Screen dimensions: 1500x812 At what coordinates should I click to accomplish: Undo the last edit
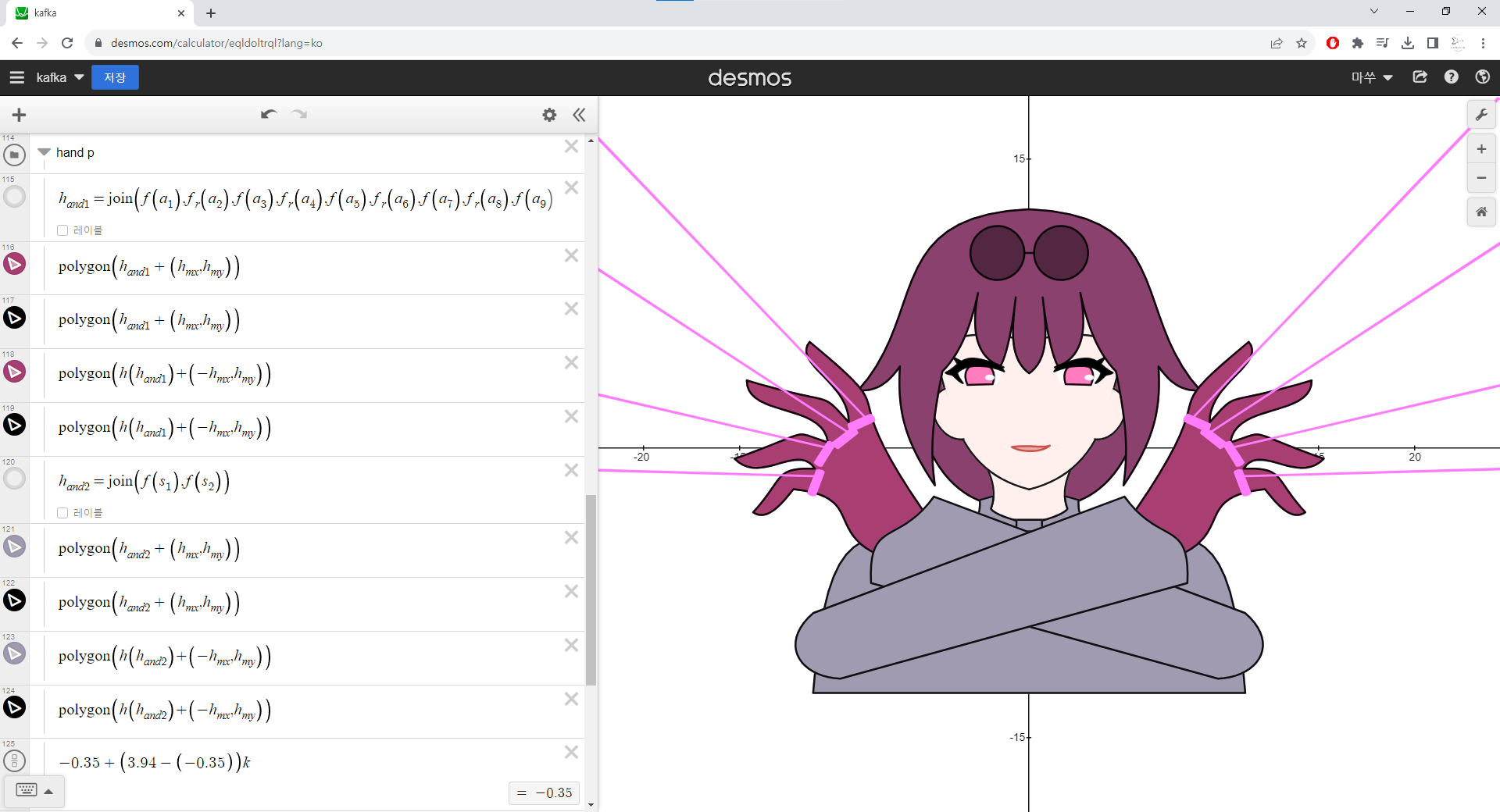point(269,115)
